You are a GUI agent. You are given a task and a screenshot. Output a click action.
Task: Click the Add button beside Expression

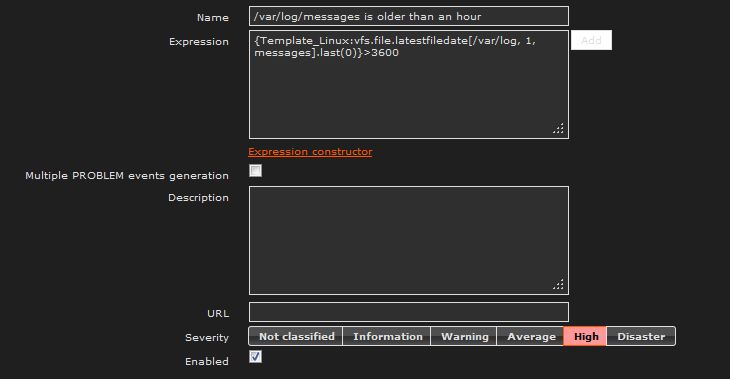pyautogui.click(x=591, y=40)
